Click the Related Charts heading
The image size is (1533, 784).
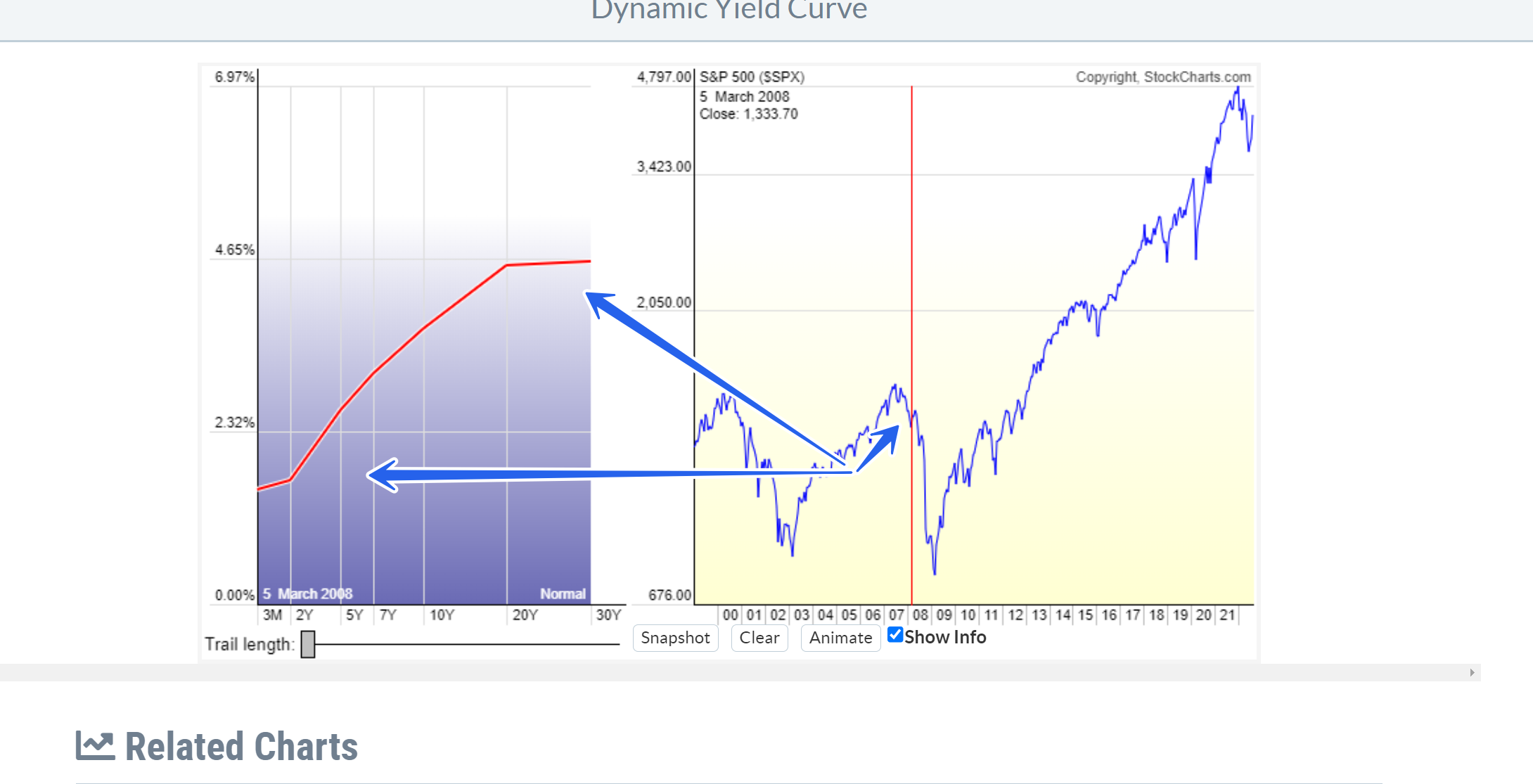click(x=241, y=747)
